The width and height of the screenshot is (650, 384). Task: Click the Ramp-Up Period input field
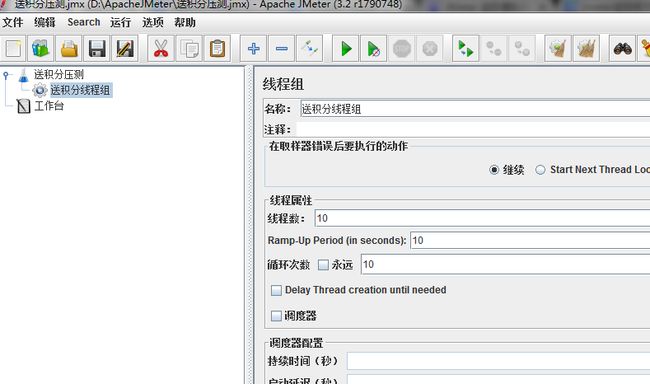(530, 241)
